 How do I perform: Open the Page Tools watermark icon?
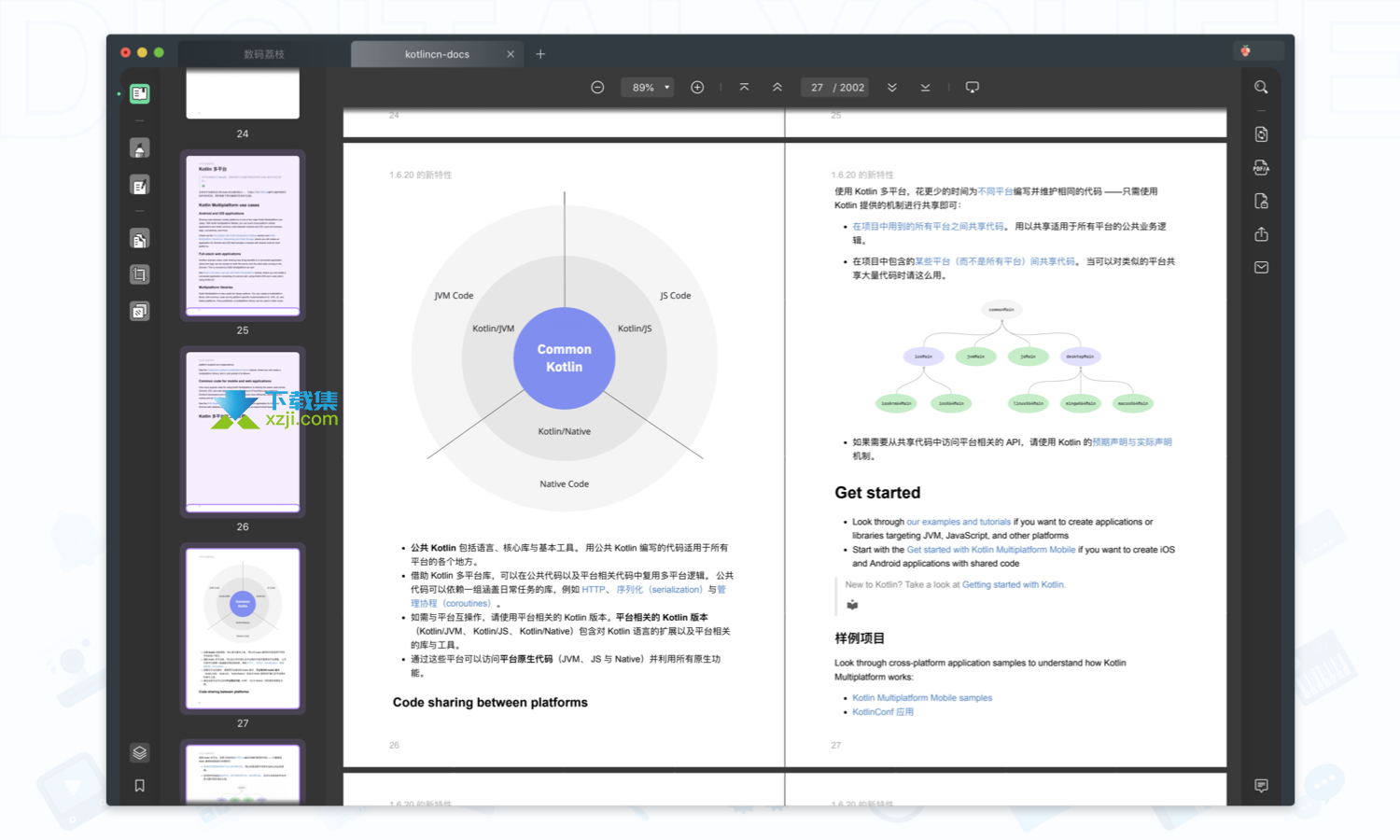coord(139,311)
